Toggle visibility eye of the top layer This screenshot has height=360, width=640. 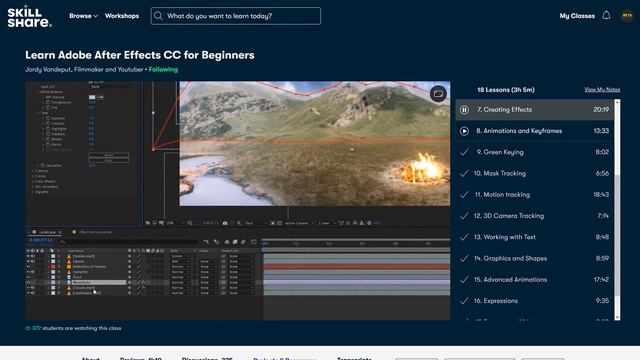[28, 256]
